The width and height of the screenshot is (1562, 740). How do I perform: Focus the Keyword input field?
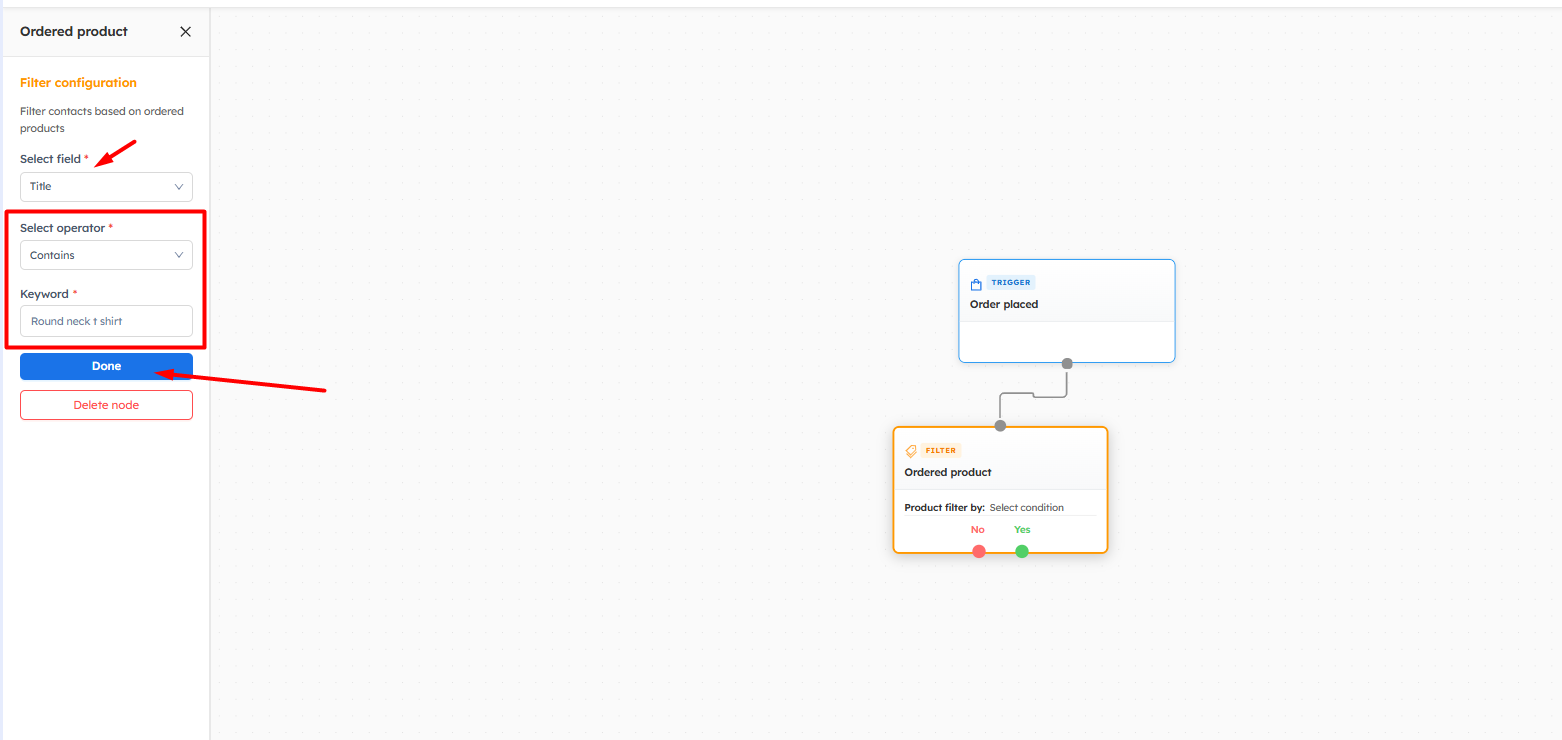106,321
